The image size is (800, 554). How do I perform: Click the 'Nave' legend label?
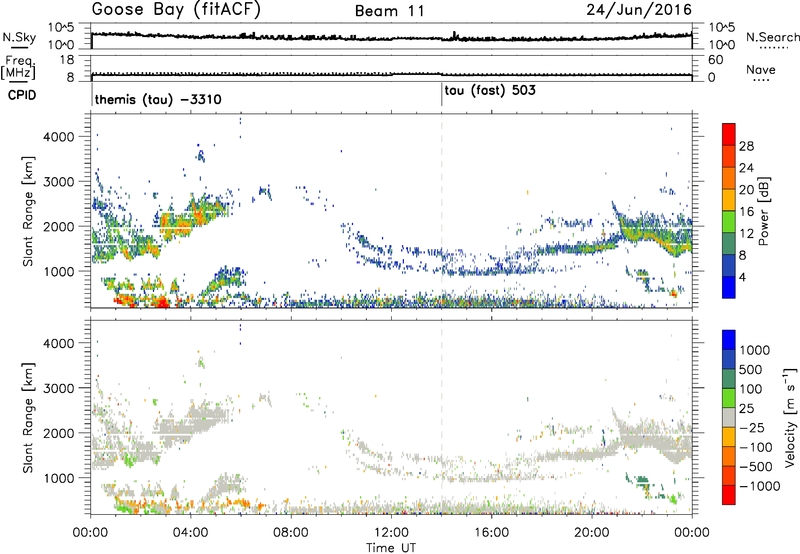point(761,69)
